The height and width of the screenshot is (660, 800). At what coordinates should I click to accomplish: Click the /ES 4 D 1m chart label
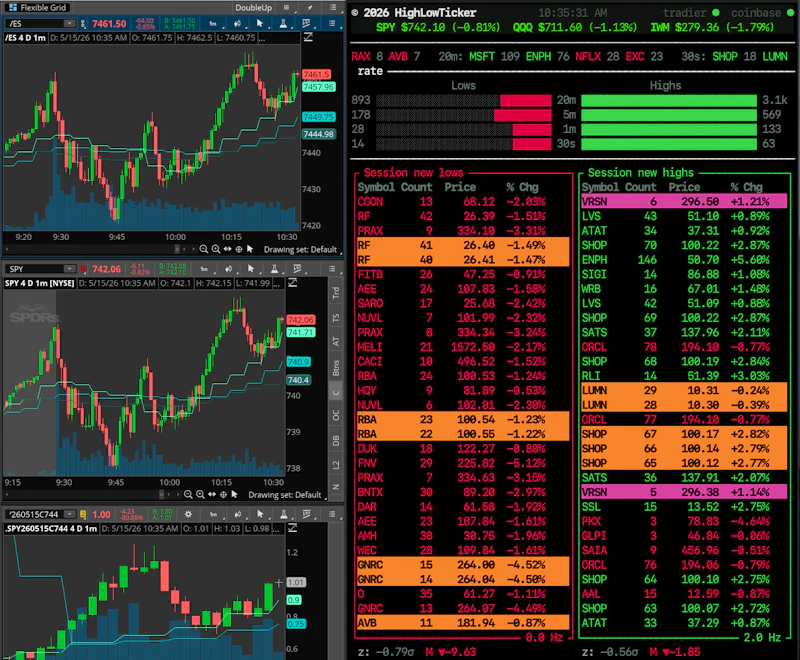click(x=25, y=38)
